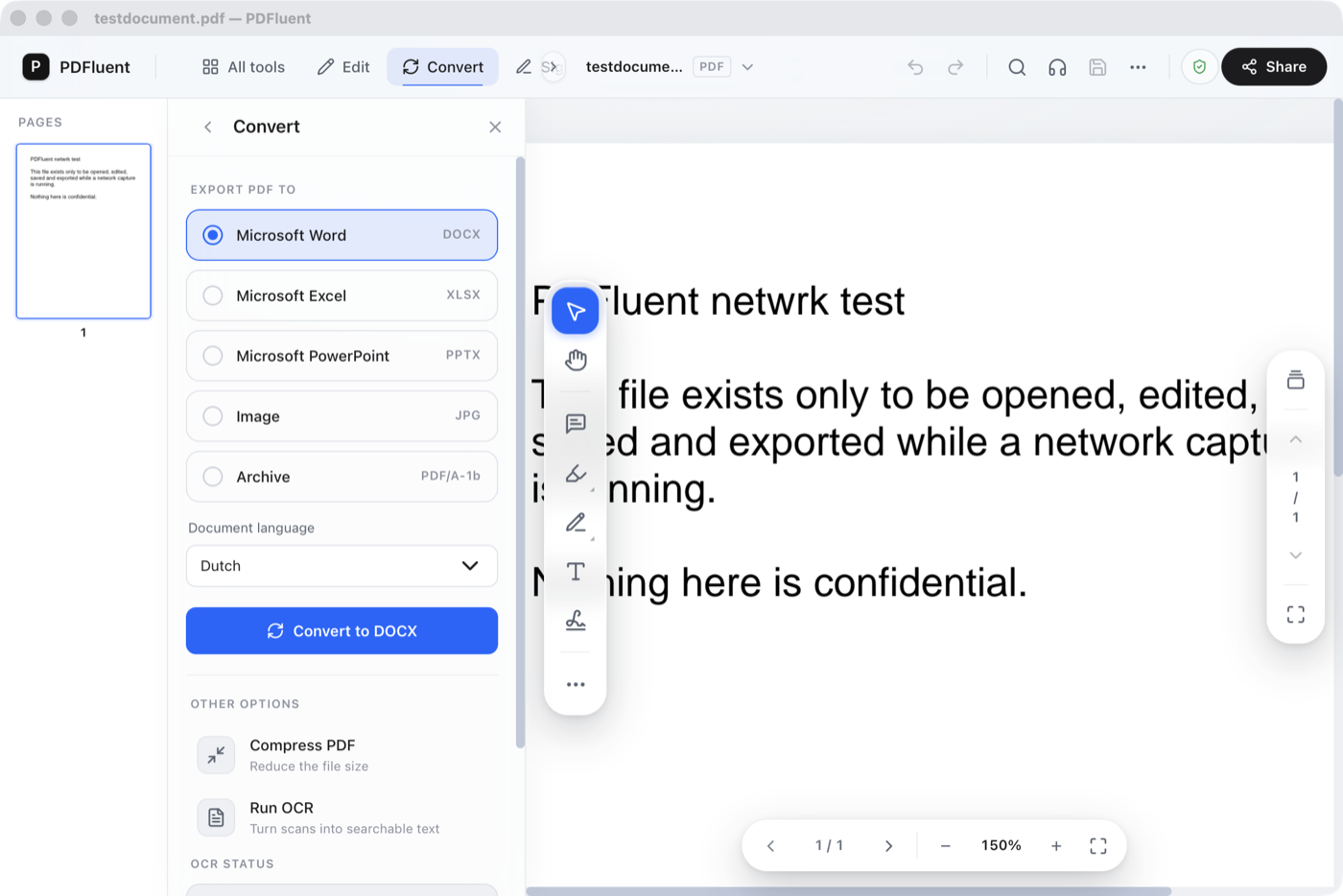The height and width of the screenshot is (896, 1343).
Task: Open the Document language dropdown
Action: [342, 566]
